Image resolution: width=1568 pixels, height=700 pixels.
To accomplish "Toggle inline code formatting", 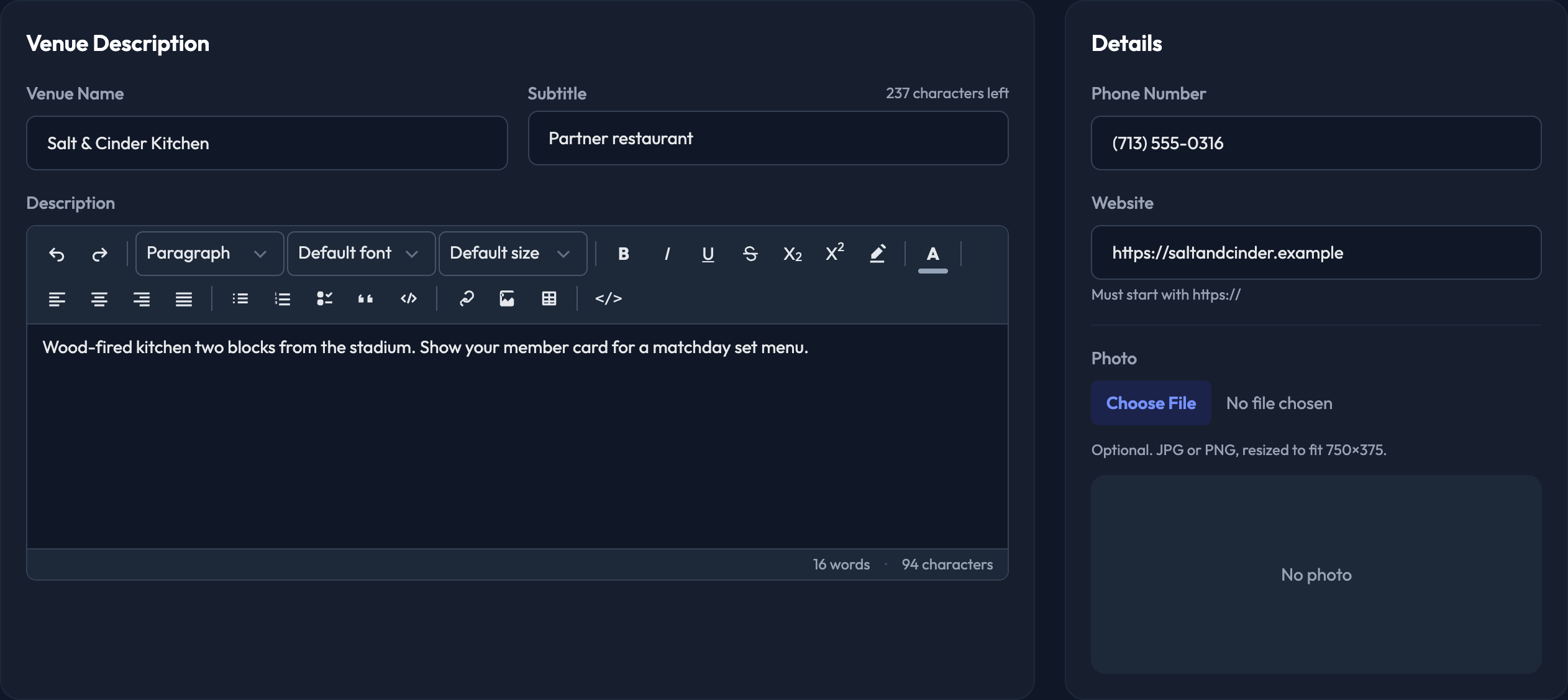I will 408,298.
